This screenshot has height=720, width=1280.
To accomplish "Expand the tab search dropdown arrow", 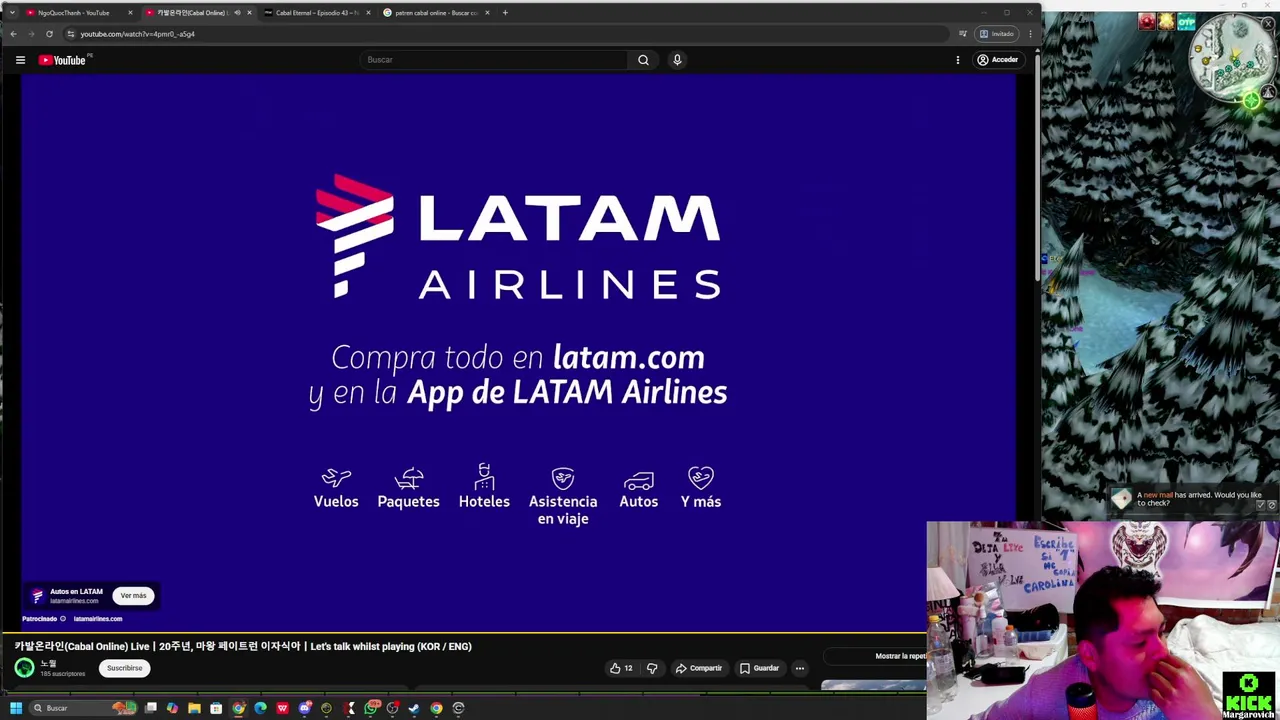I will pyautogui.click(x=12, y=13).
